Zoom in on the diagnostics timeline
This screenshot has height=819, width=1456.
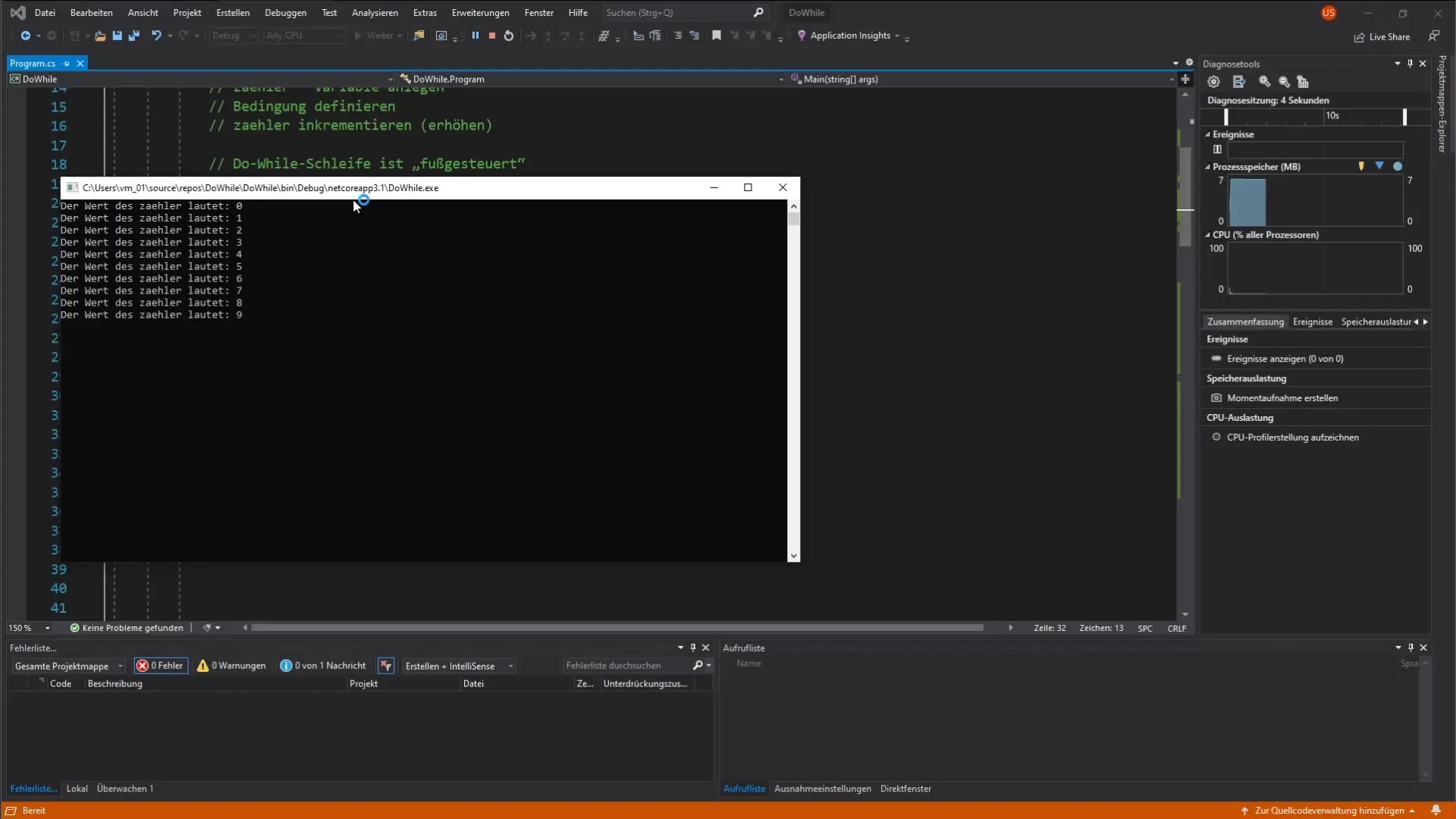click(1264, 82)
